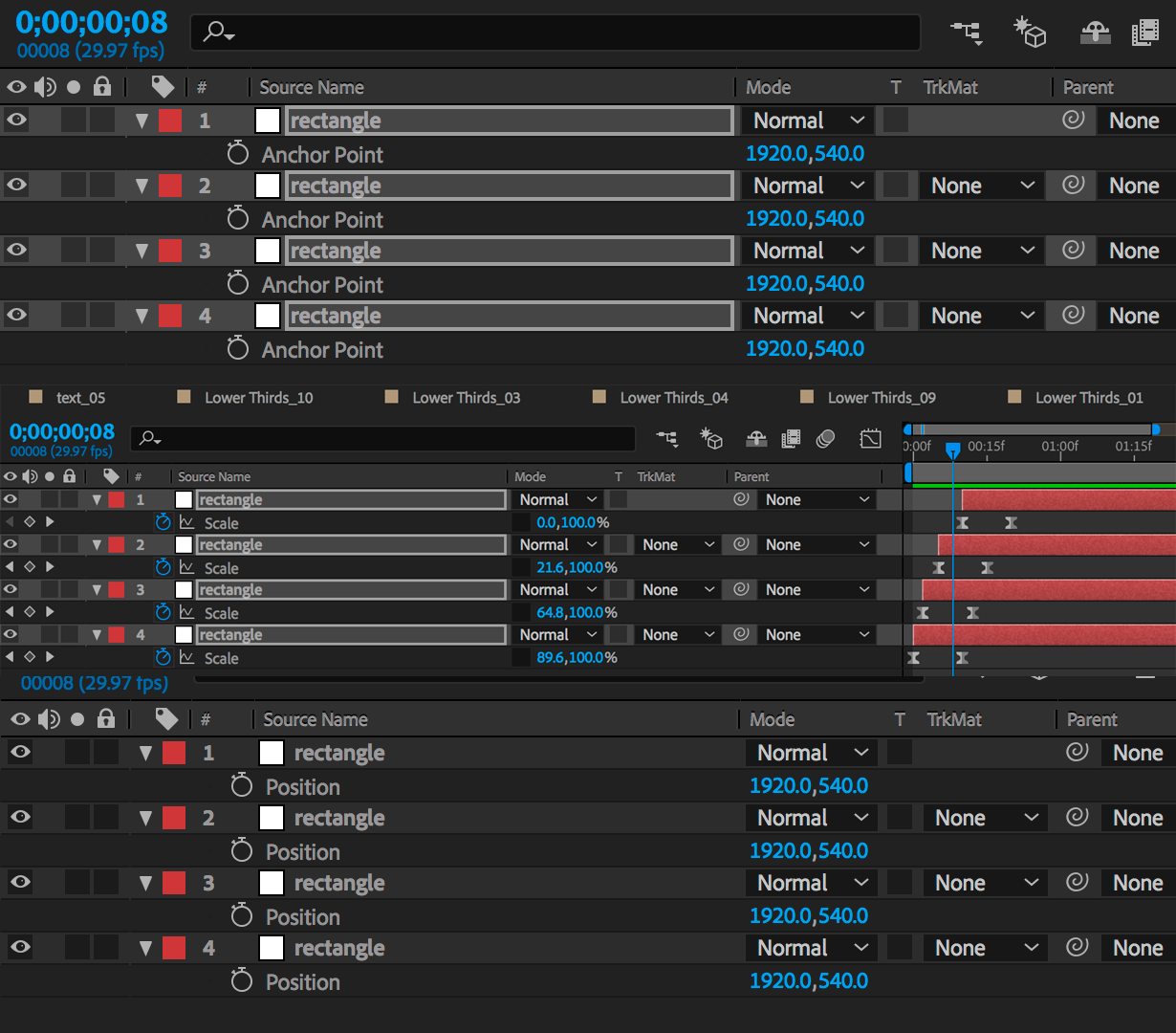Click red label color of layer 1 in Anchor Point panel
The image size is (1176, 1033).
pos(170,121)
